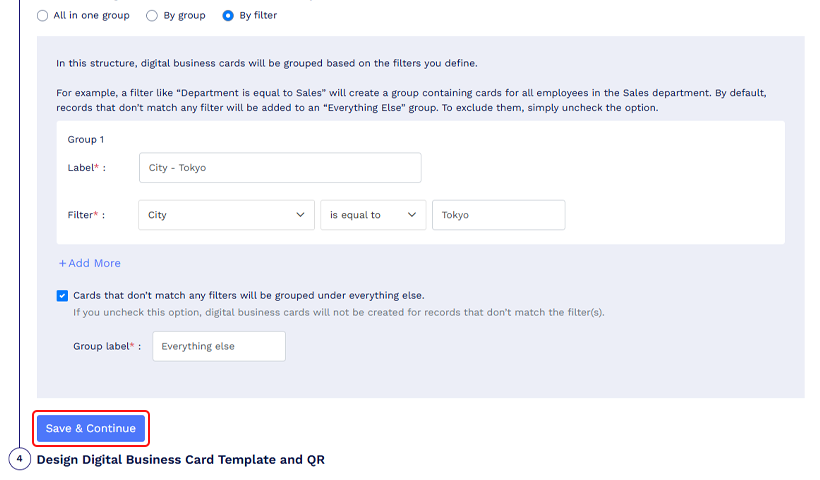Screen dimensions: 820x480
Task: Click the "By filter" label text
Action: 258,16
